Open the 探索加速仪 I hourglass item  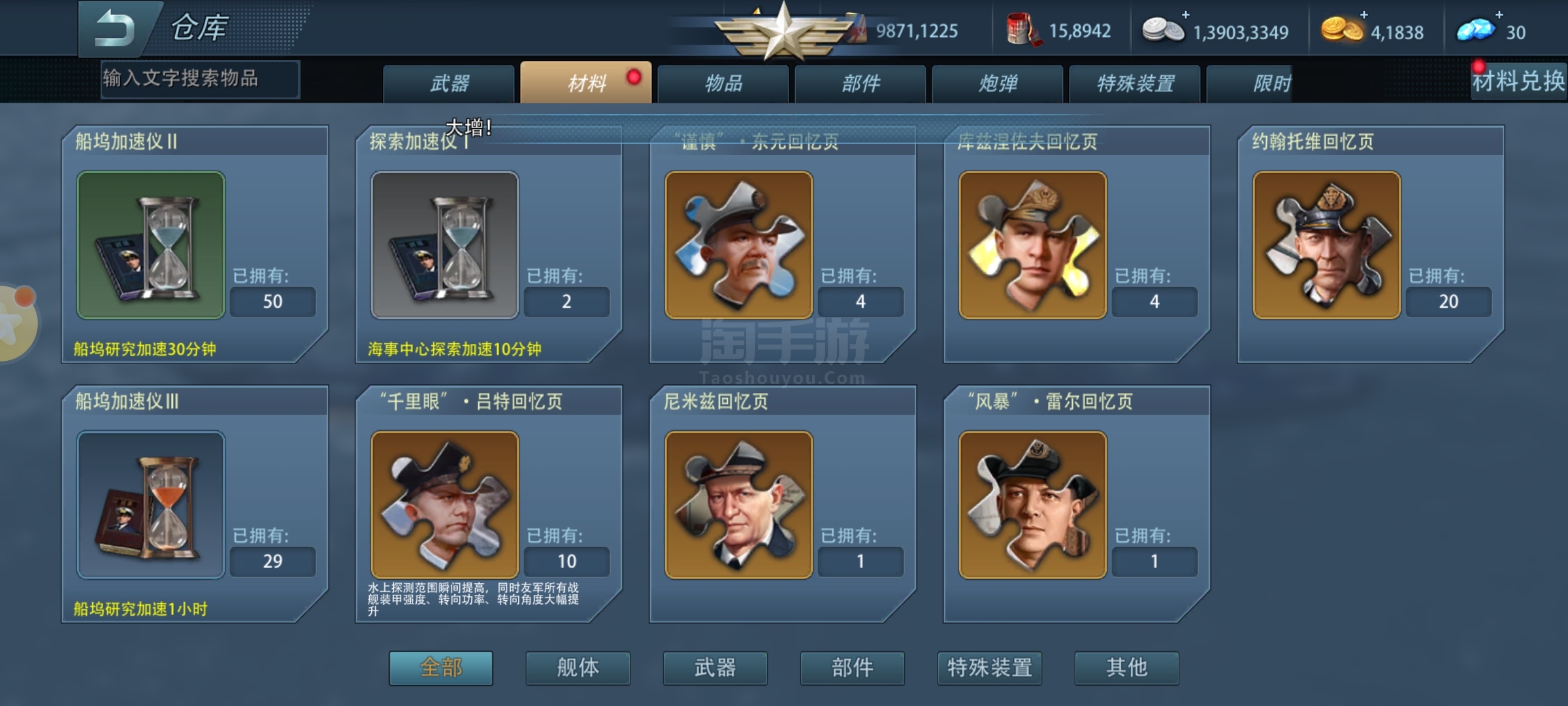point(445,245)
